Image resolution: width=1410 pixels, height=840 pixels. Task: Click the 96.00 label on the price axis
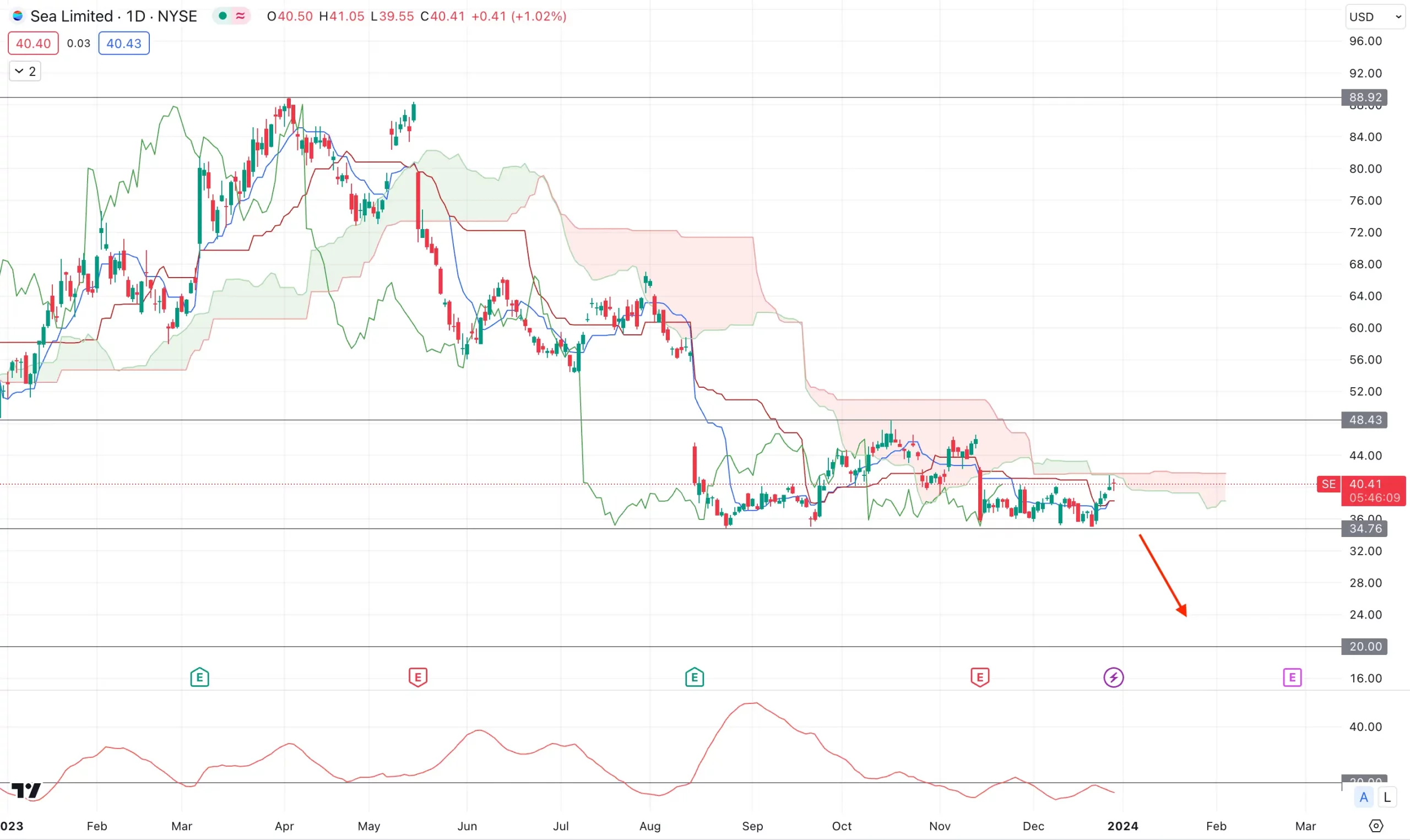pos(1365,41)
